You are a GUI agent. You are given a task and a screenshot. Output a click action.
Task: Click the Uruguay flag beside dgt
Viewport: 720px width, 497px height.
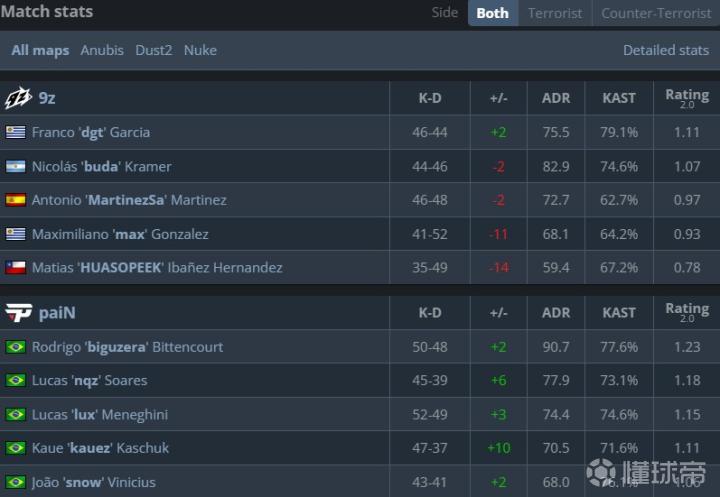click(15, 132)
